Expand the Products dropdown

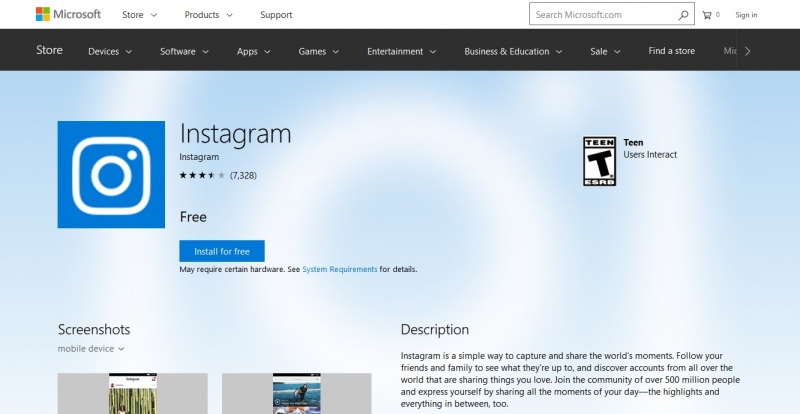pyautogui.click(x=208, y=15)
